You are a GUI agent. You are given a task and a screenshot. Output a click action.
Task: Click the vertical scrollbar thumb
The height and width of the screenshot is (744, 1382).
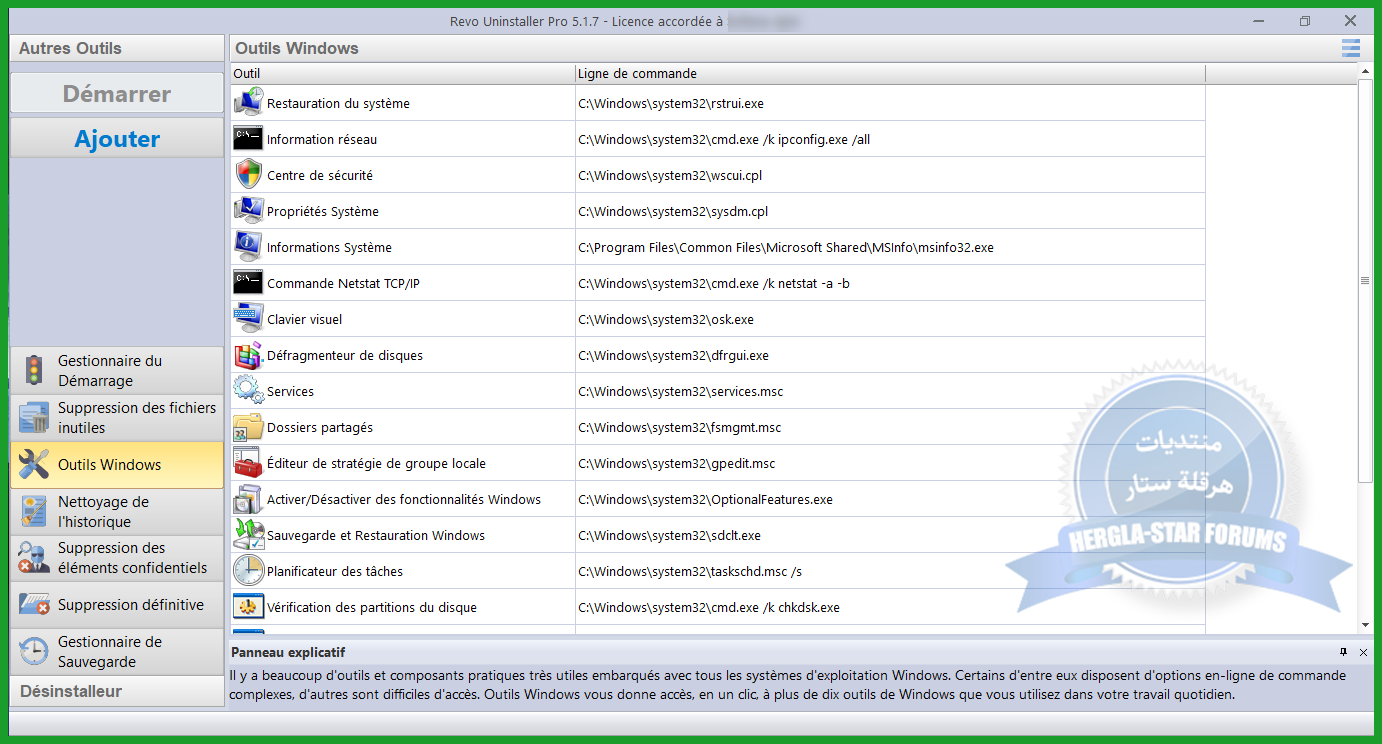coord(1366,281)
